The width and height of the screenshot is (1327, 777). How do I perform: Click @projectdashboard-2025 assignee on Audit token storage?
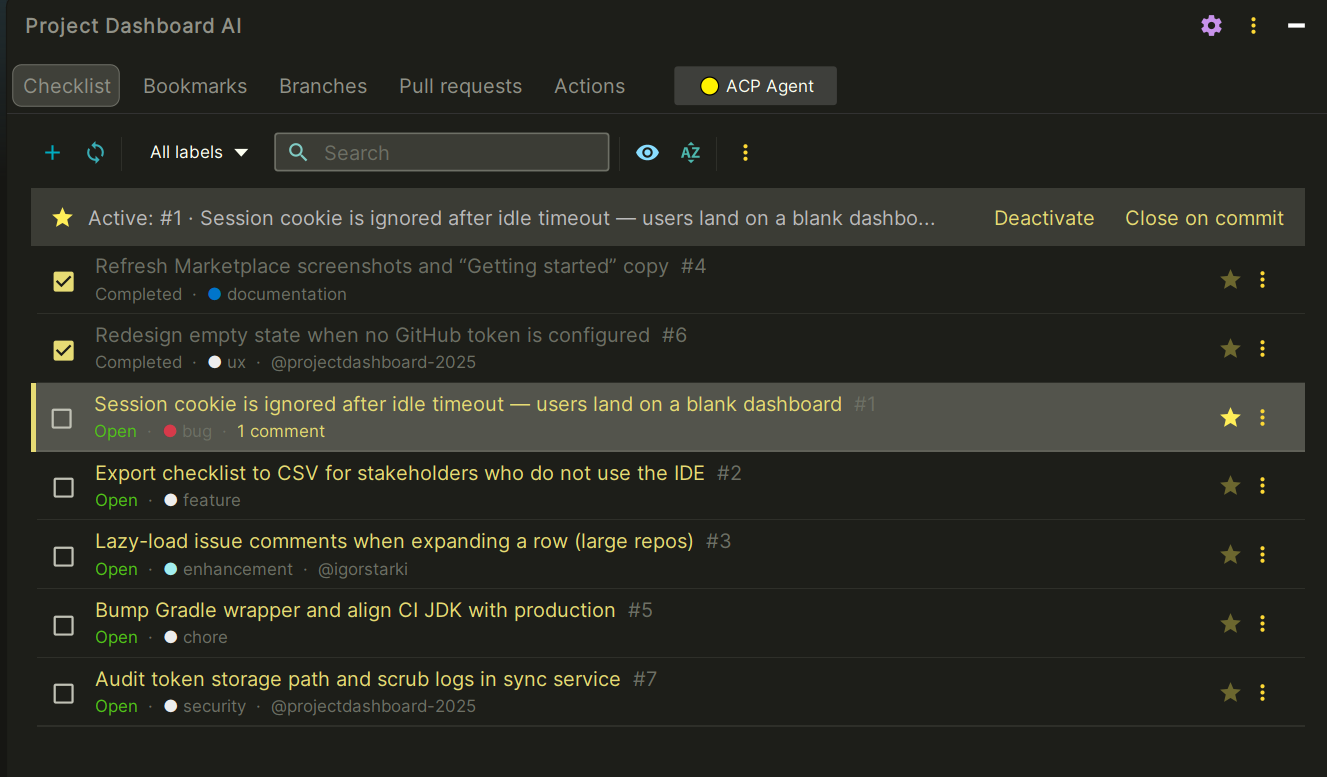coord(374,706)
